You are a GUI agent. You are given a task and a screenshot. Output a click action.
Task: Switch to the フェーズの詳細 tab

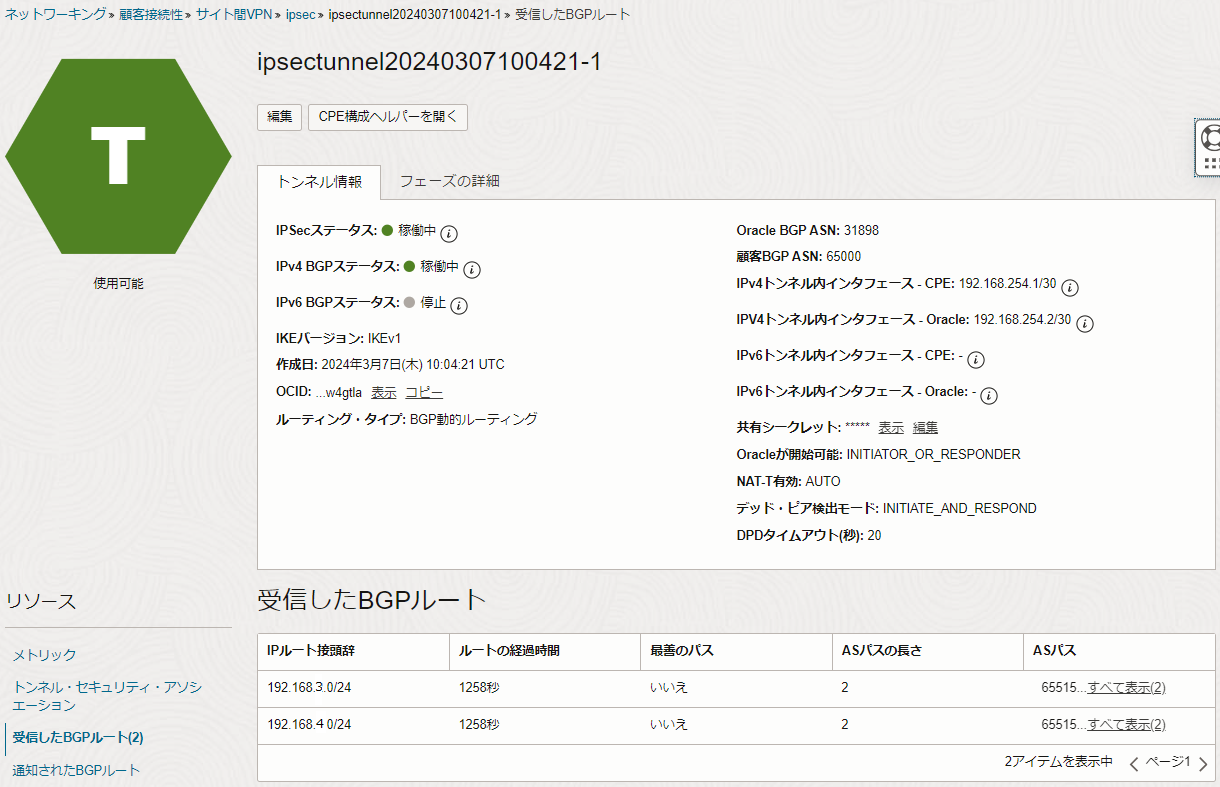(x=449, y=181)
